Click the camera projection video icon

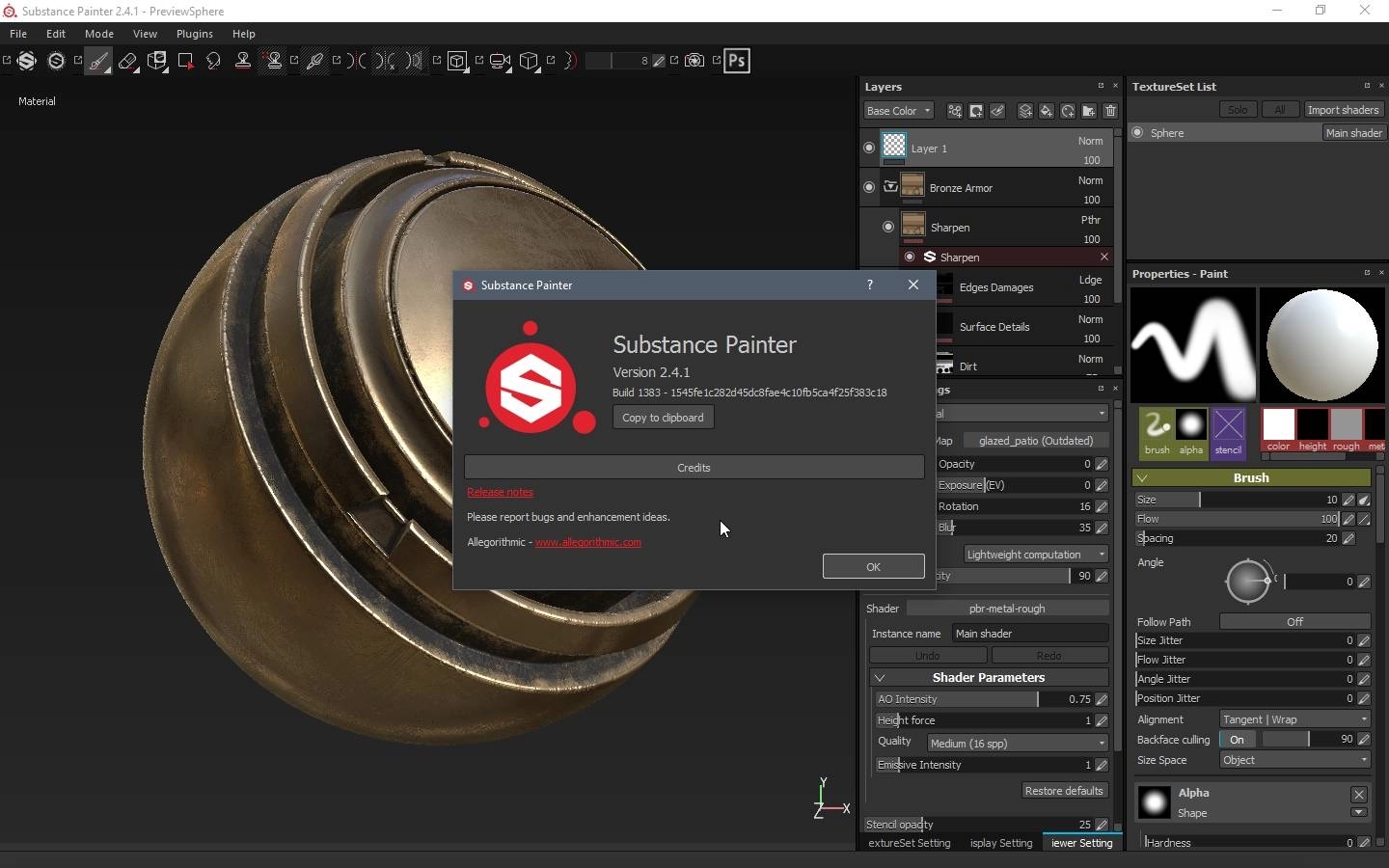(x=500, y=61)
